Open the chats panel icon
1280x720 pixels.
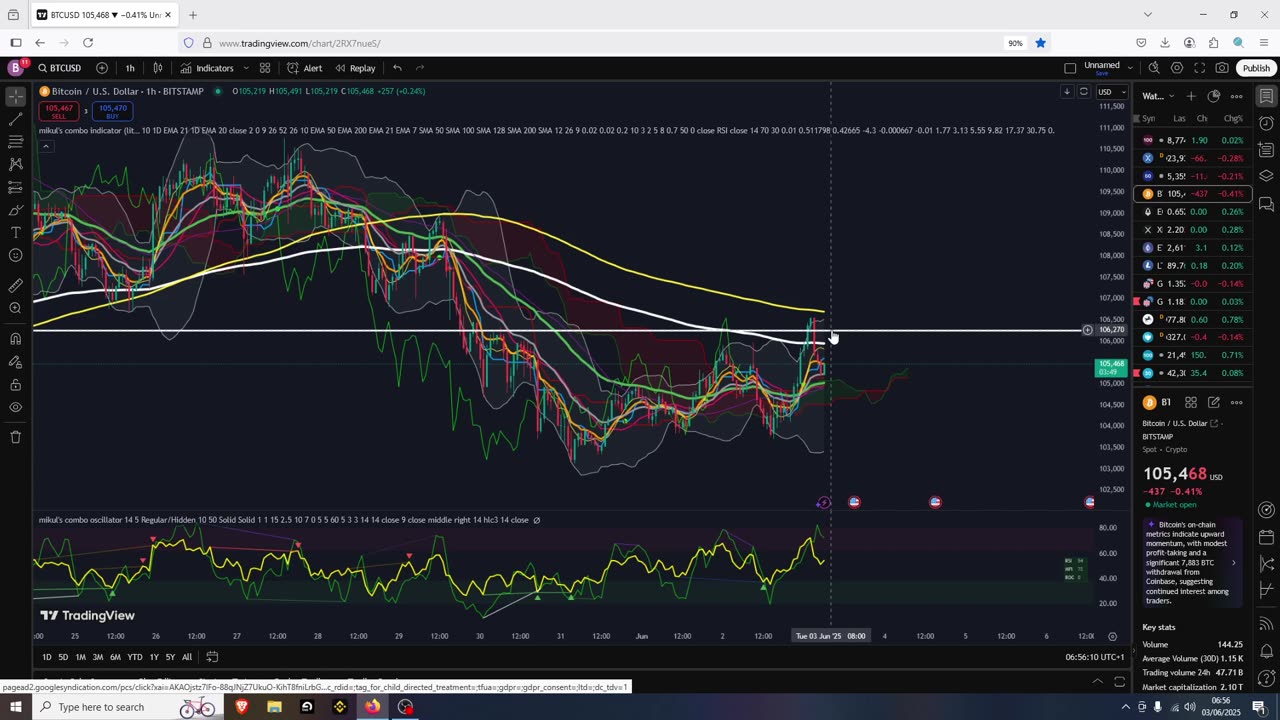click(x=1266, y=205)
